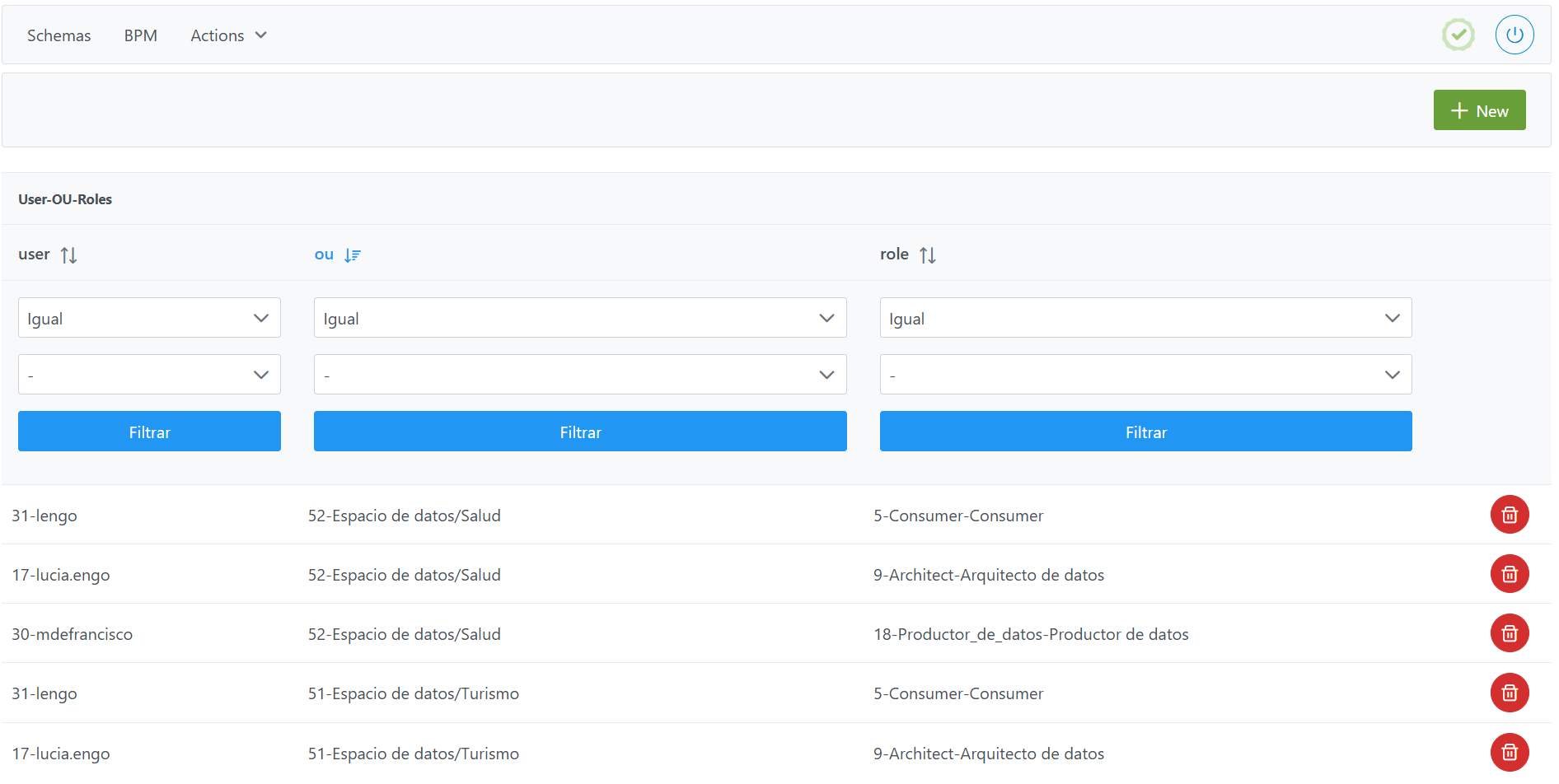
Task: Delete the 31-lengo Salud Consumer row
Action: pyautogui.click(x=1509, y=515)
